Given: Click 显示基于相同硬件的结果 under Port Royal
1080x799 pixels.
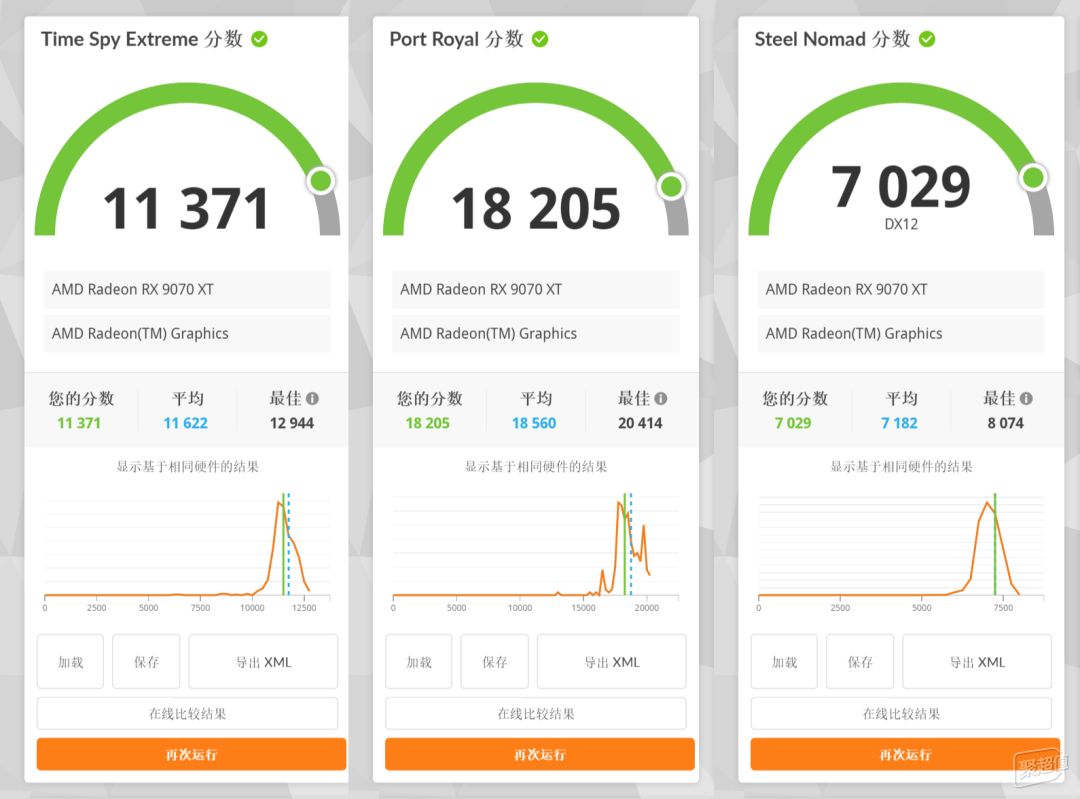Looking at the screenshot, I should [x=536, y=466].
